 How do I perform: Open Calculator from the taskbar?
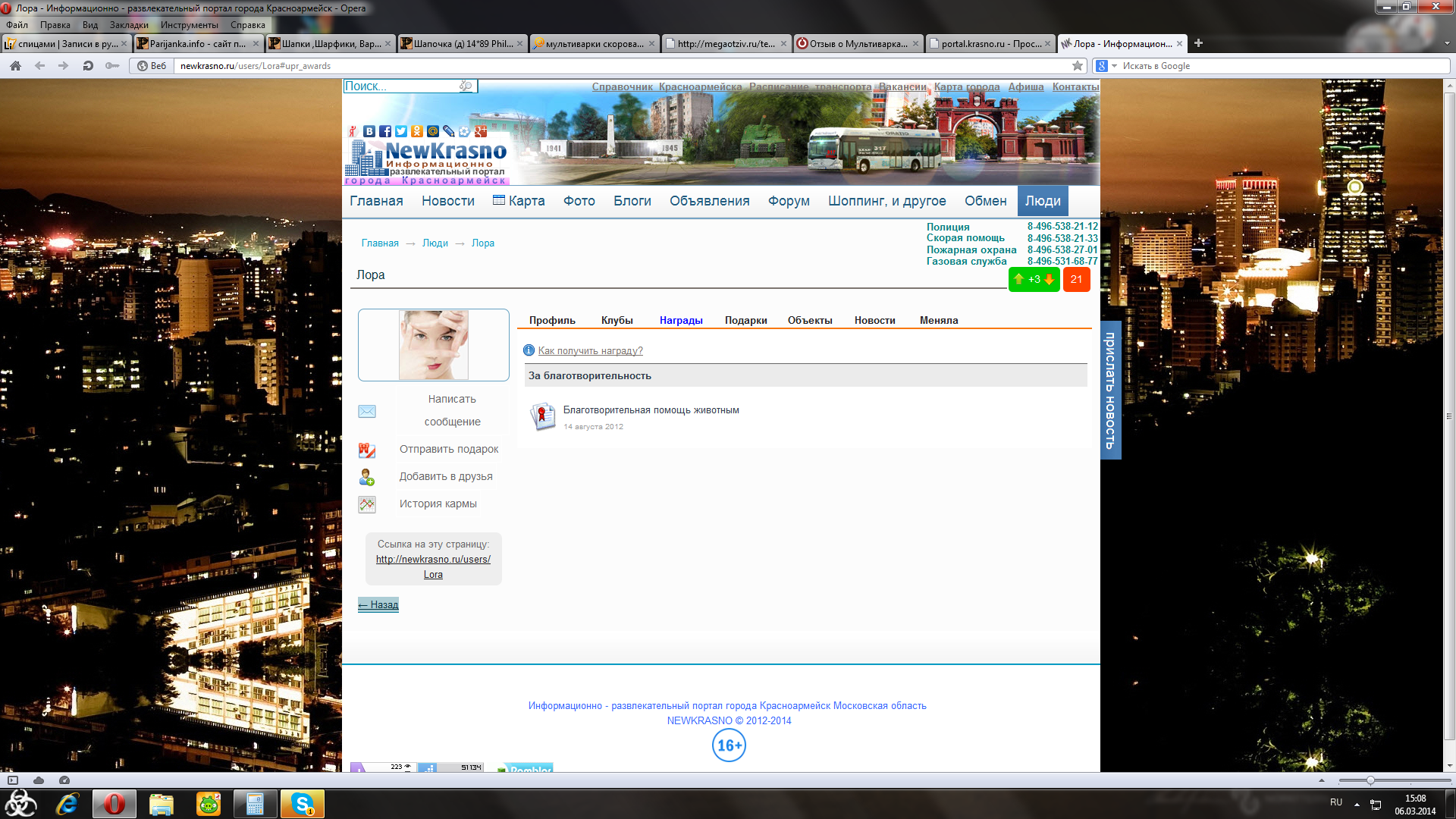tap(256, 804)
